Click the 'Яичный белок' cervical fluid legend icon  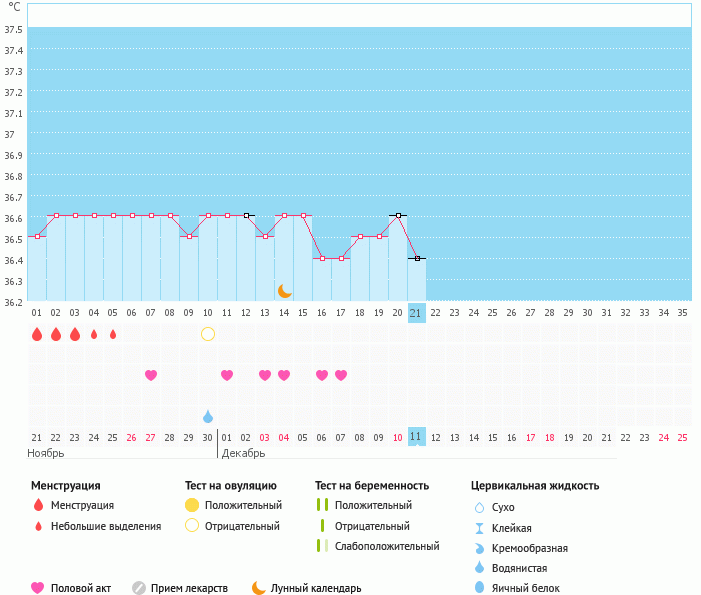480,588
